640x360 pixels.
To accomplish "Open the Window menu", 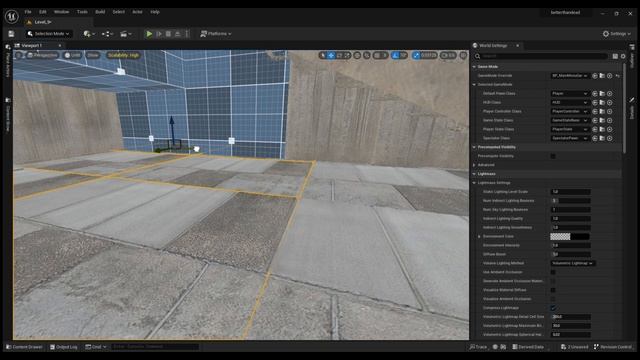I will tap(61, 12).
